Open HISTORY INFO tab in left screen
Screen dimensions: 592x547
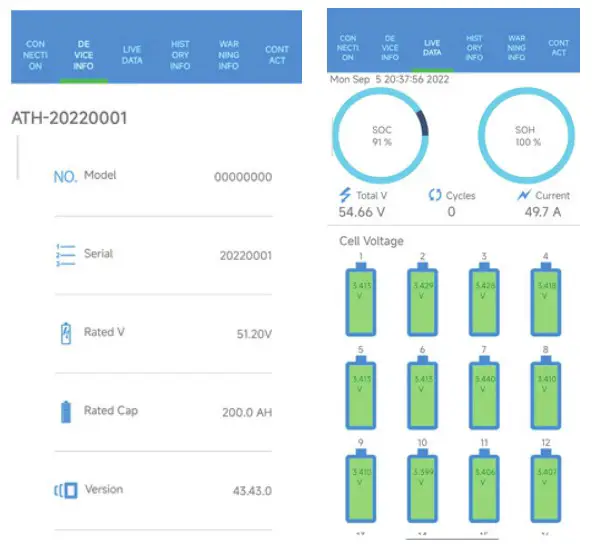[x=180, y=55]
